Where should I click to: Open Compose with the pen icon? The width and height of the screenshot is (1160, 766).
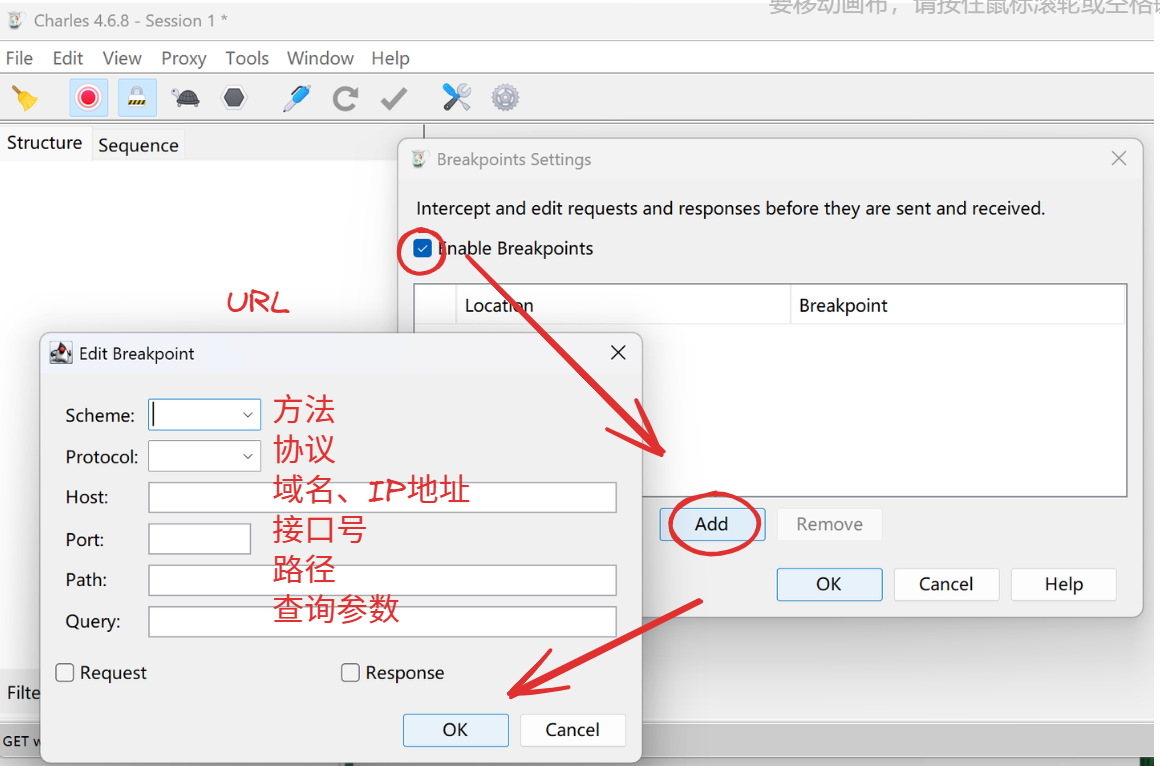(x=297, y=98)
